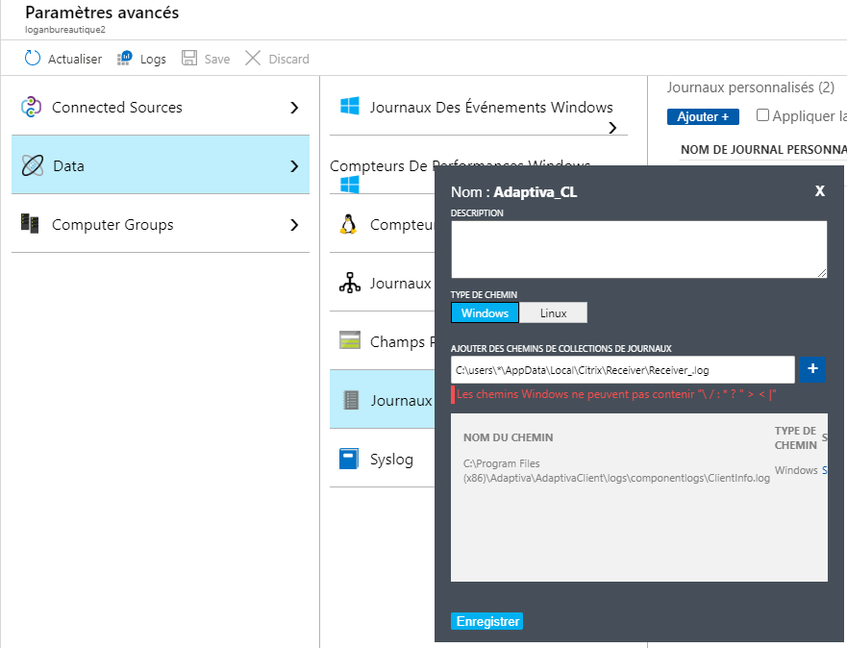Click the plus button to add path
Viewport: 847px width, 648px height.
(x=812, y=370)
